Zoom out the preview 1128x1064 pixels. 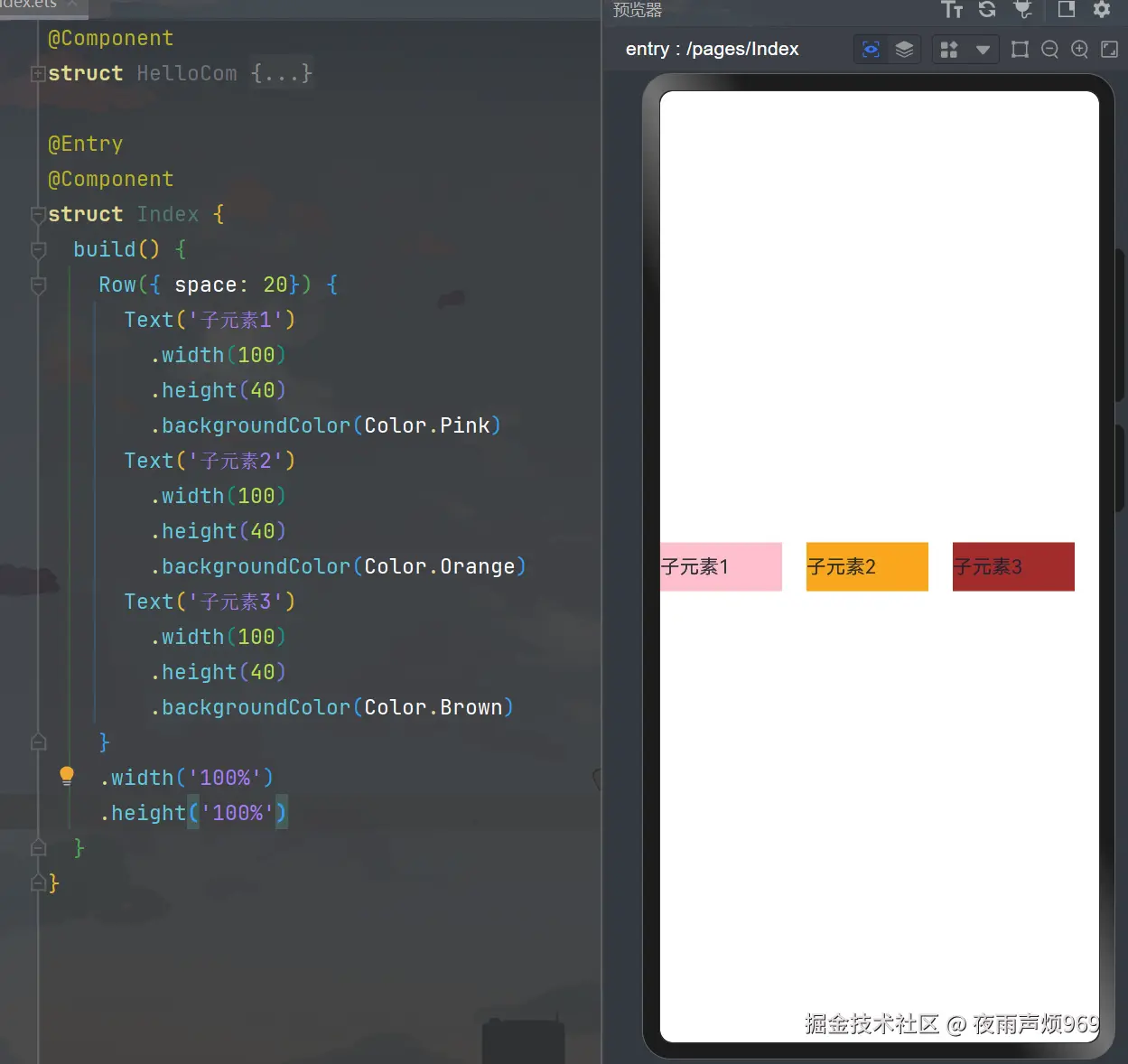1049,50
